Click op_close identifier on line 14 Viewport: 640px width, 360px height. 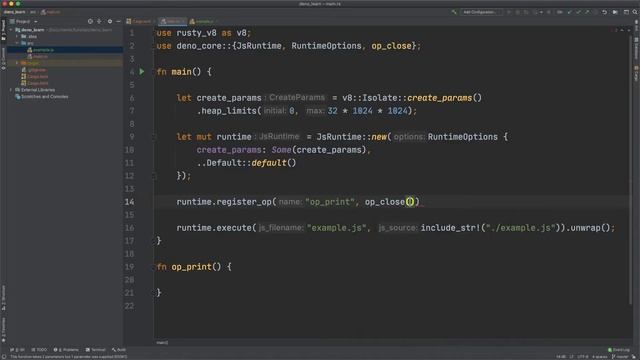(x=384, y=202)
